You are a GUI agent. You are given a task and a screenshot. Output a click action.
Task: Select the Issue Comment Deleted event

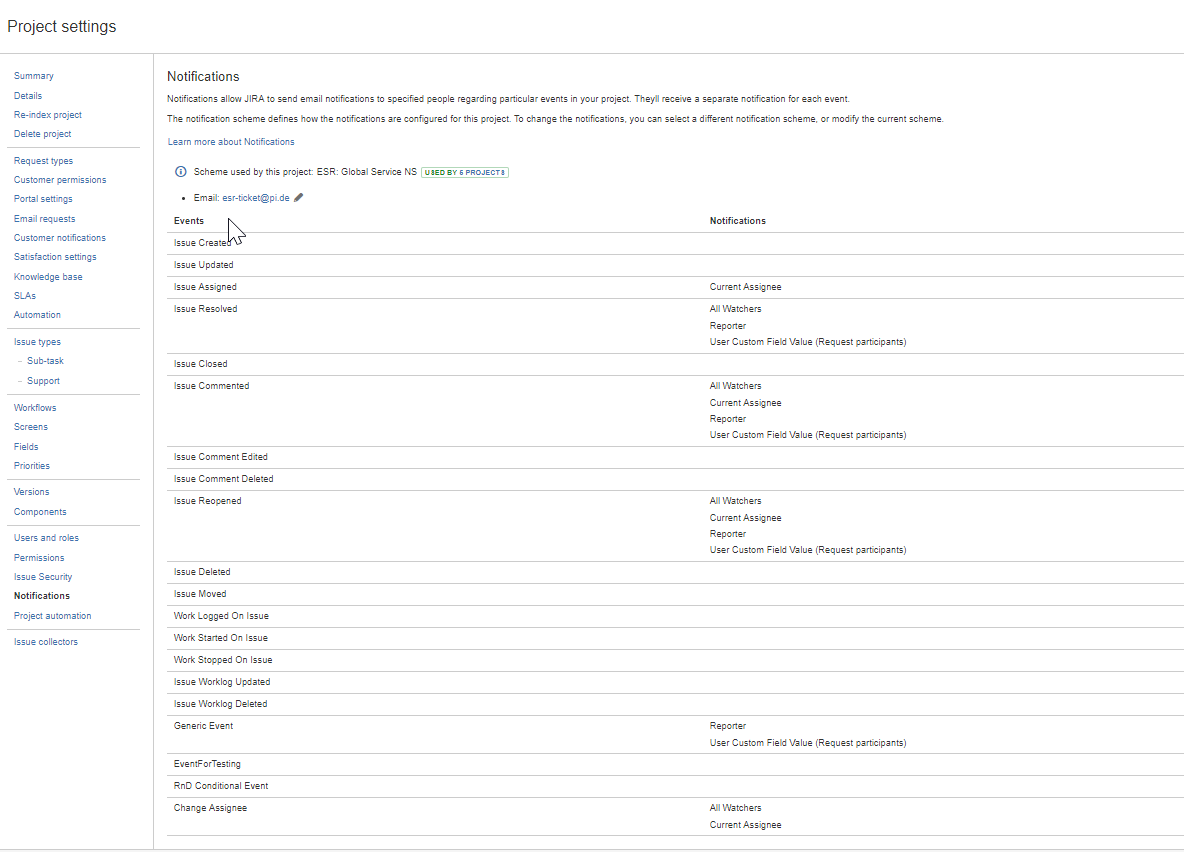[x=675, y=479]
